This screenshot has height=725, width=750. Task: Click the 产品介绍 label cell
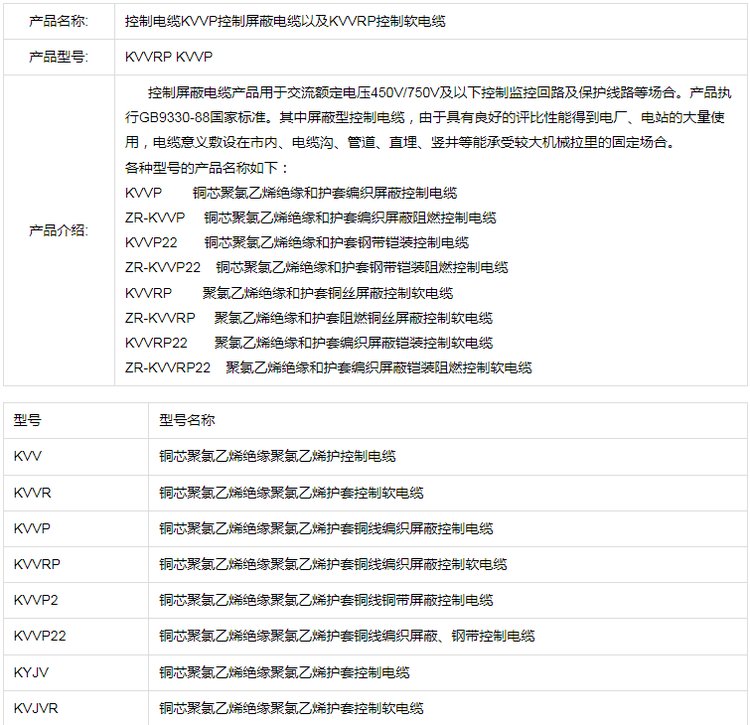tap(59, 230)
